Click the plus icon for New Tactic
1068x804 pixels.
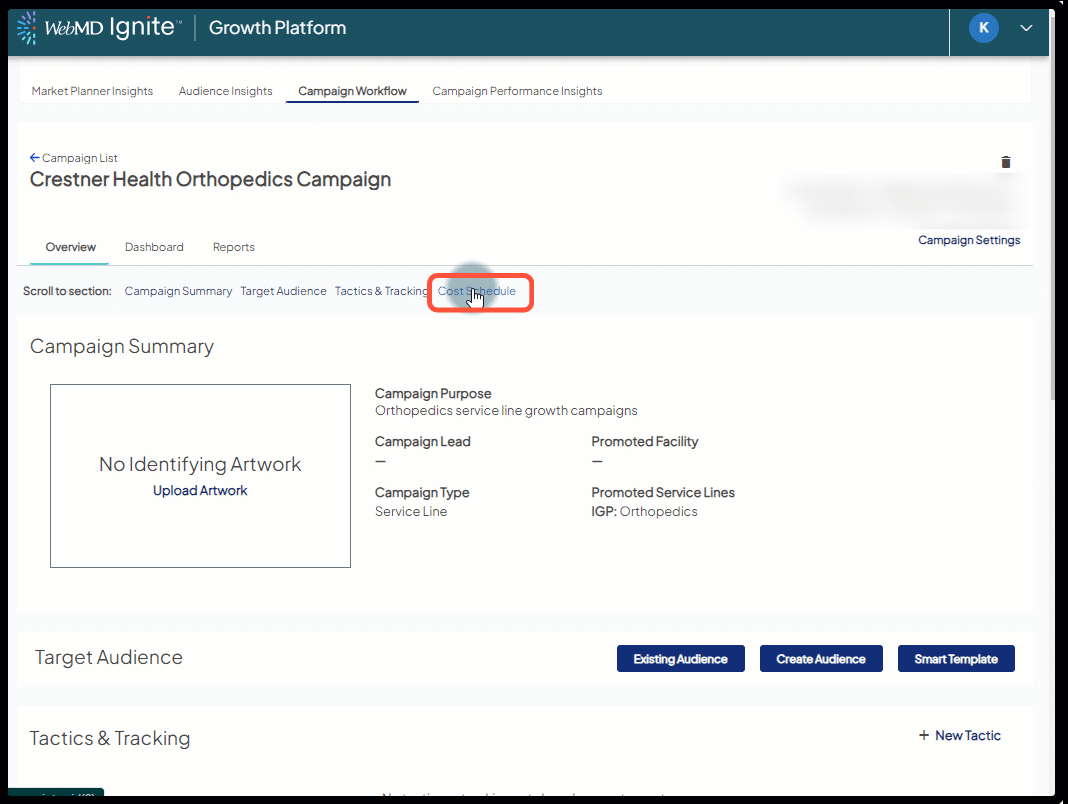923,736
